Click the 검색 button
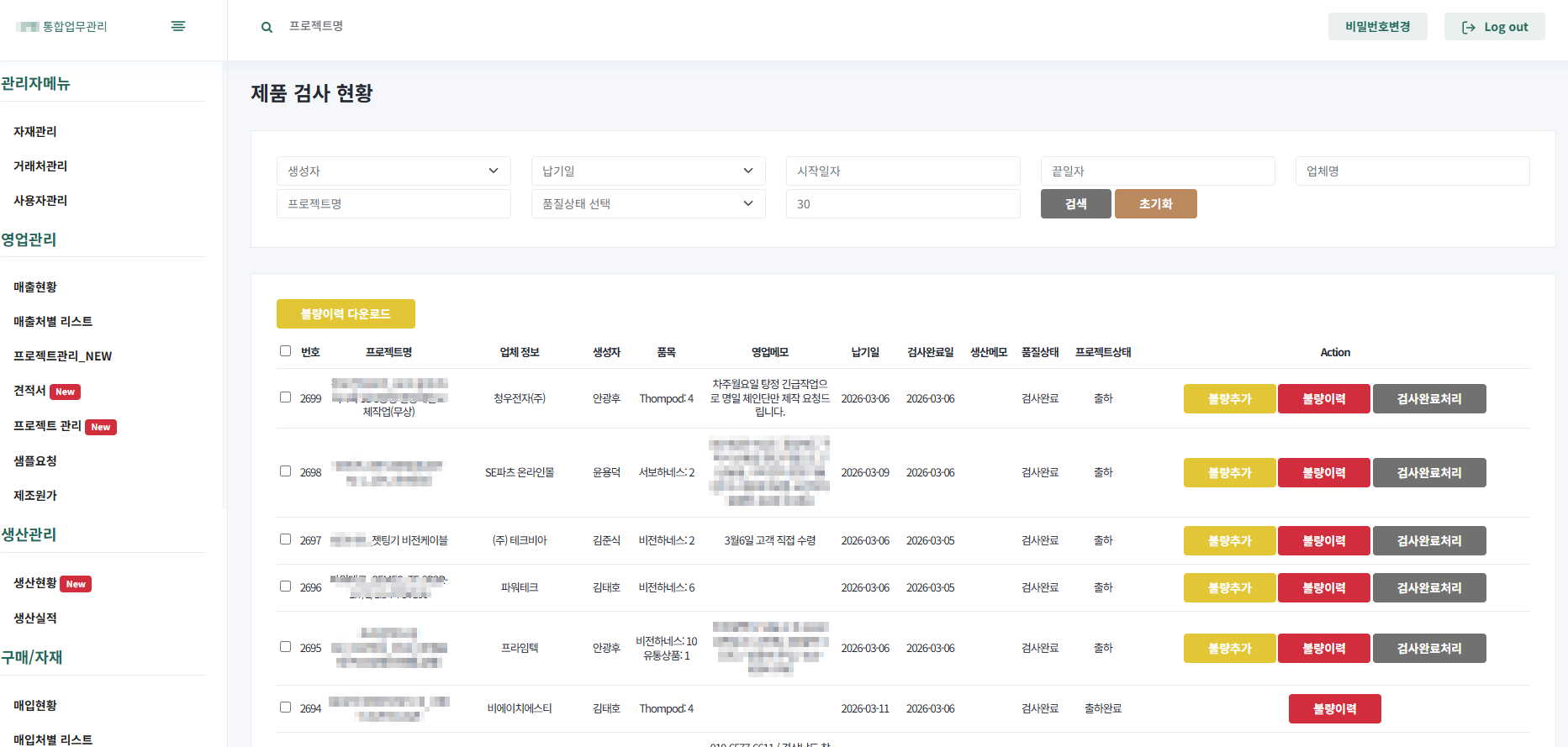The width and height of the screenshot is (1568, 747). click(x=1075, y=203)
